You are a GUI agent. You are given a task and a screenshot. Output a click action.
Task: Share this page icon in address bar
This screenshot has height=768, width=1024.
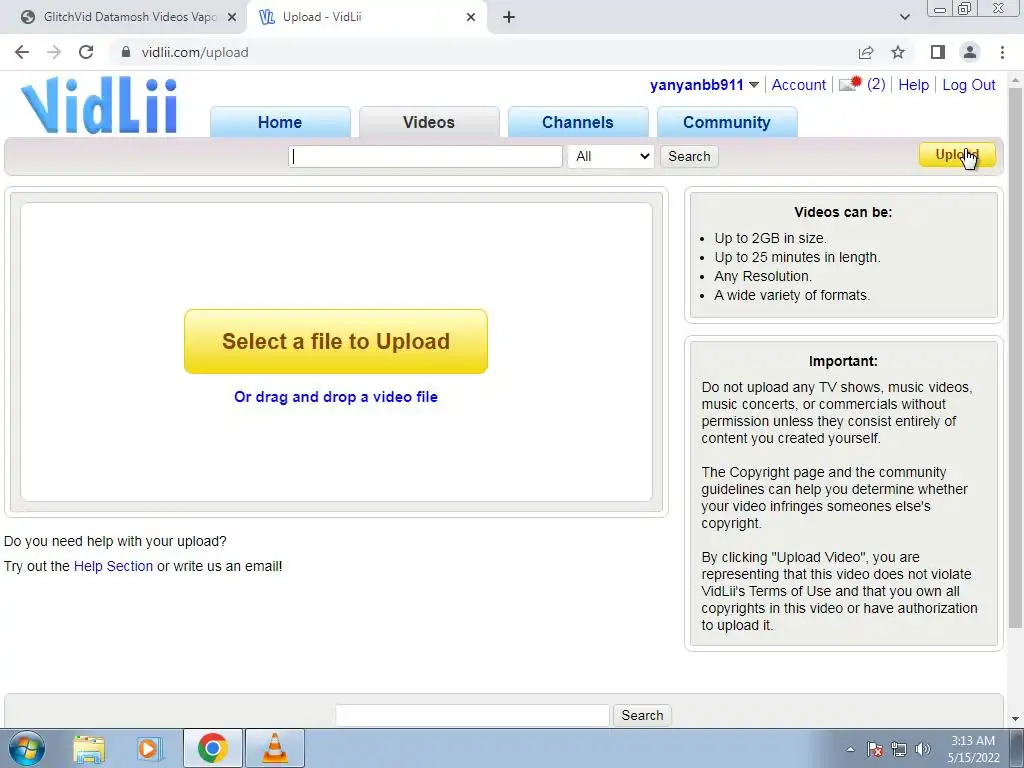866,52
